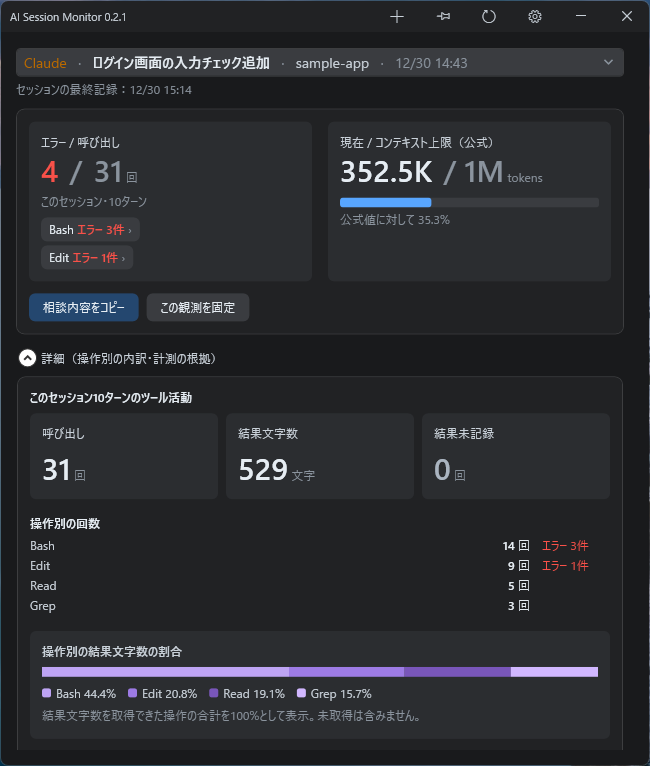The height and width of the screenshot is (766, 650).
Task: Click the セッションの最終記録：12/30 15:14 text
Action: pyautogui.click(x=104, y=90)
